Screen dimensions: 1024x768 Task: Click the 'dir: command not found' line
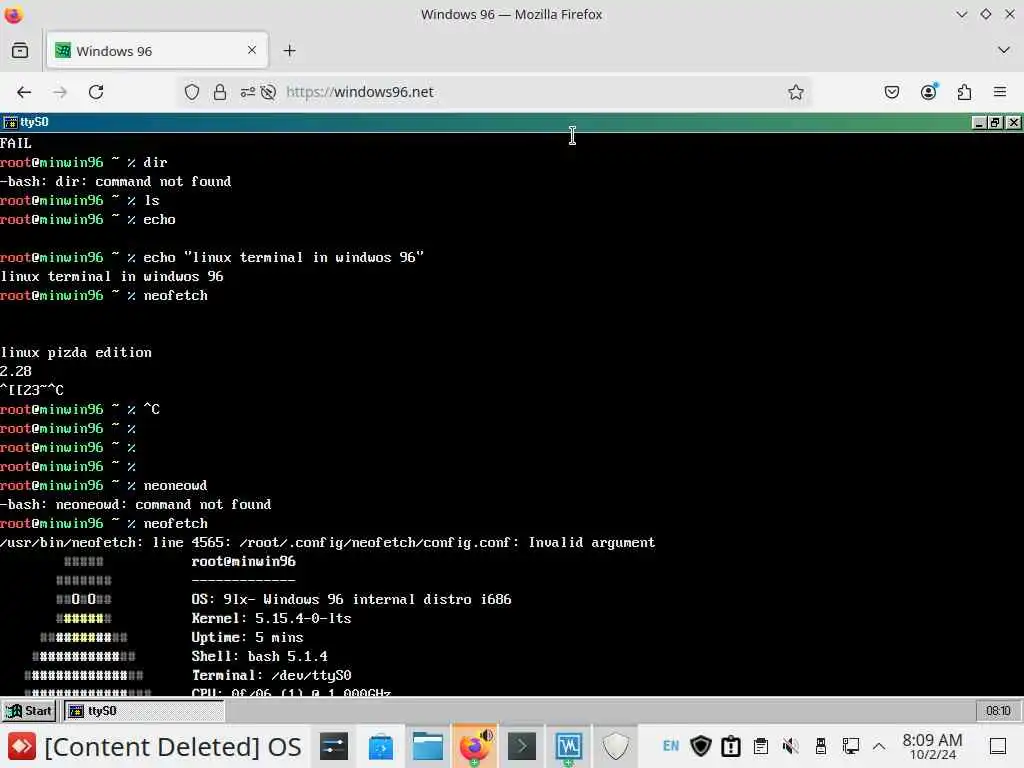(x=116, y=181)
